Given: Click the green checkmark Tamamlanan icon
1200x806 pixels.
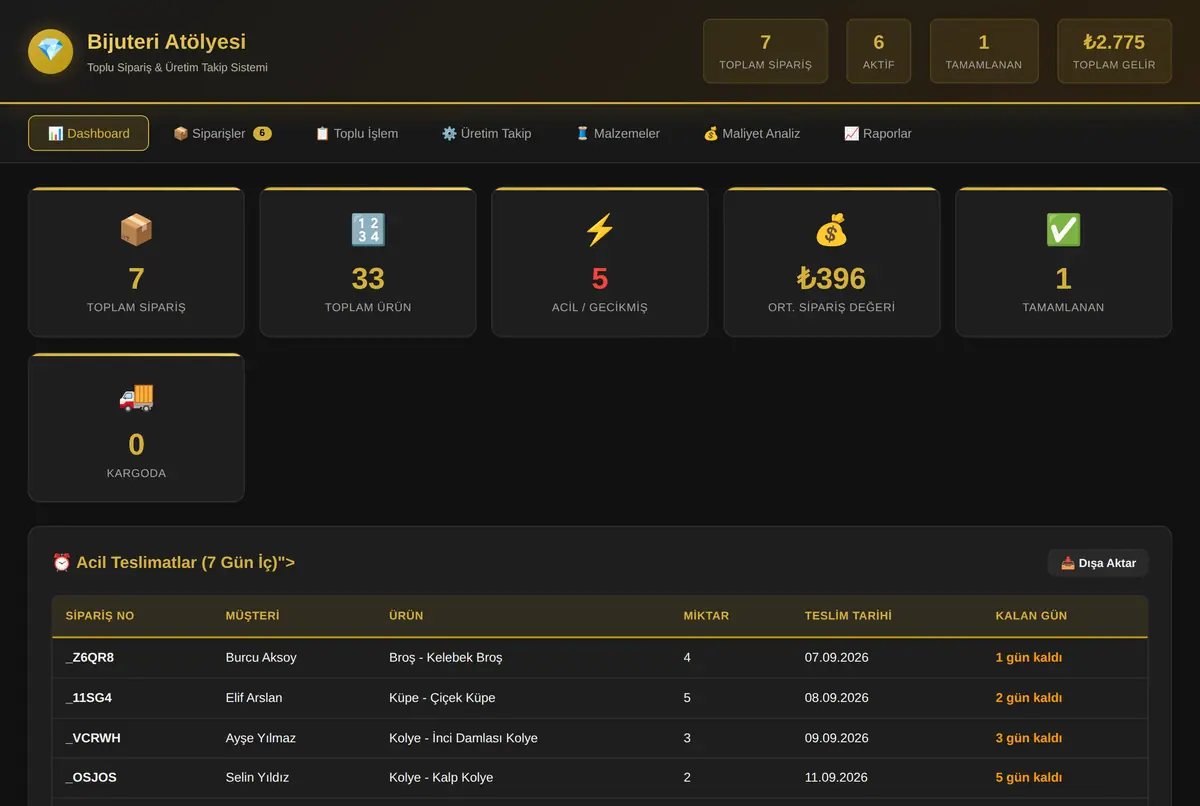Looking at the screenshot, I should pyautogui.click(x=1063, y=230).
